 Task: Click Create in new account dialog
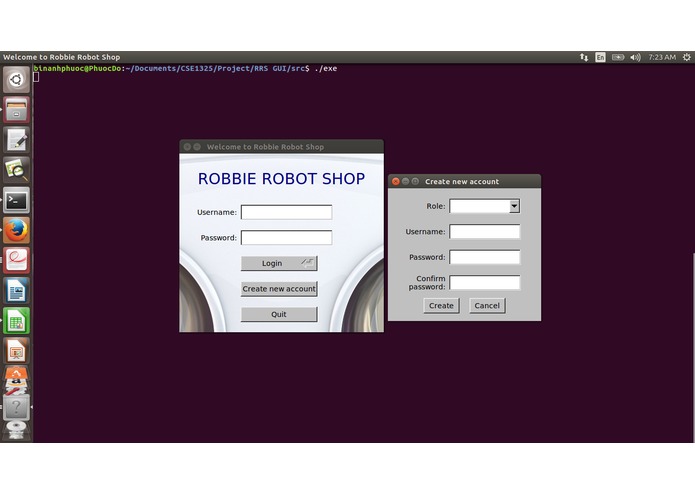point(441,306)
